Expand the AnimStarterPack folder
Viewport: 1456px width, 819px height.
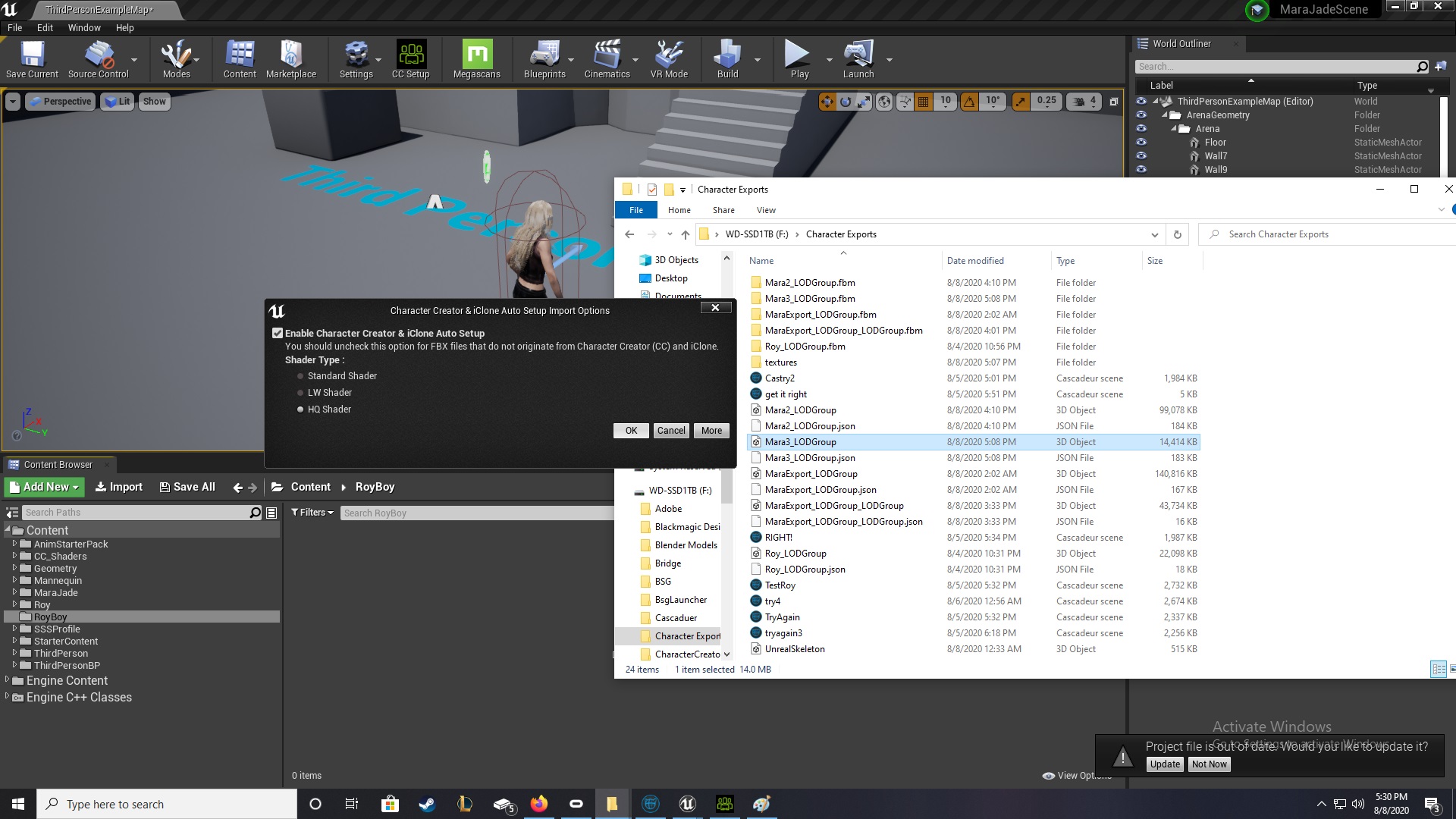(x=14, y=544)
